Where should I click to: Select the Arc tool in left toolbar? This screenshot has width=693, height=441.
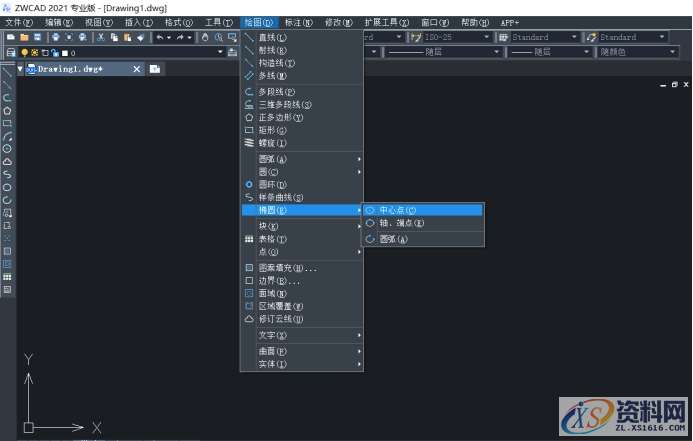coord(7,136)
